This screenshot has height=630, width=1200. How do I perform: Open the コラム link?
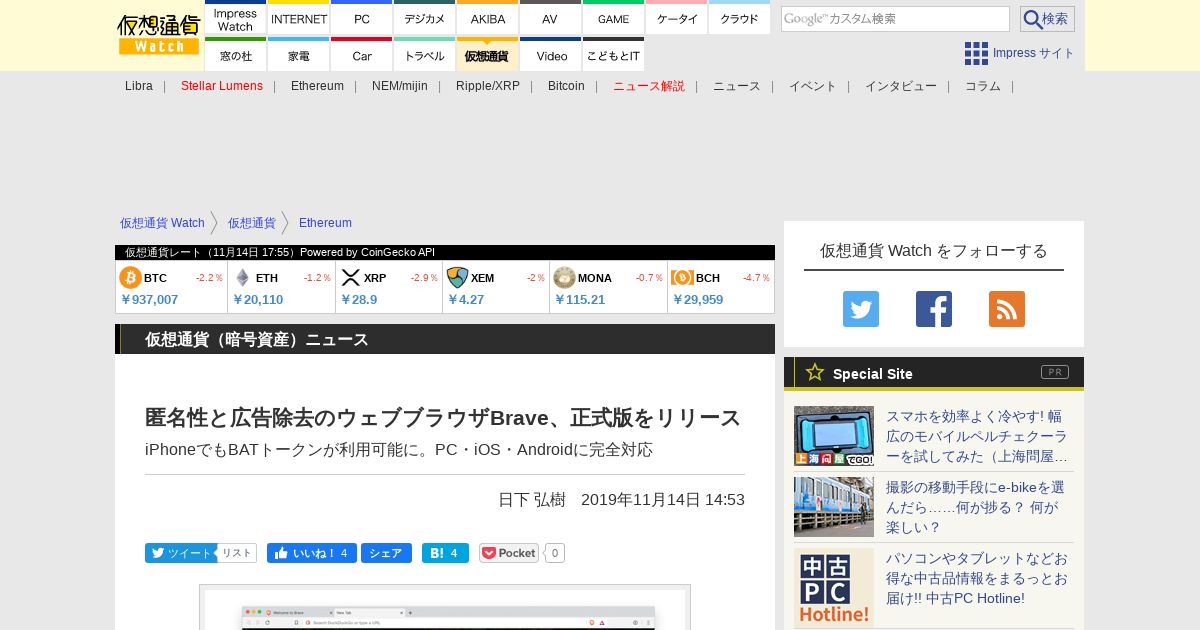coord(983,86)
